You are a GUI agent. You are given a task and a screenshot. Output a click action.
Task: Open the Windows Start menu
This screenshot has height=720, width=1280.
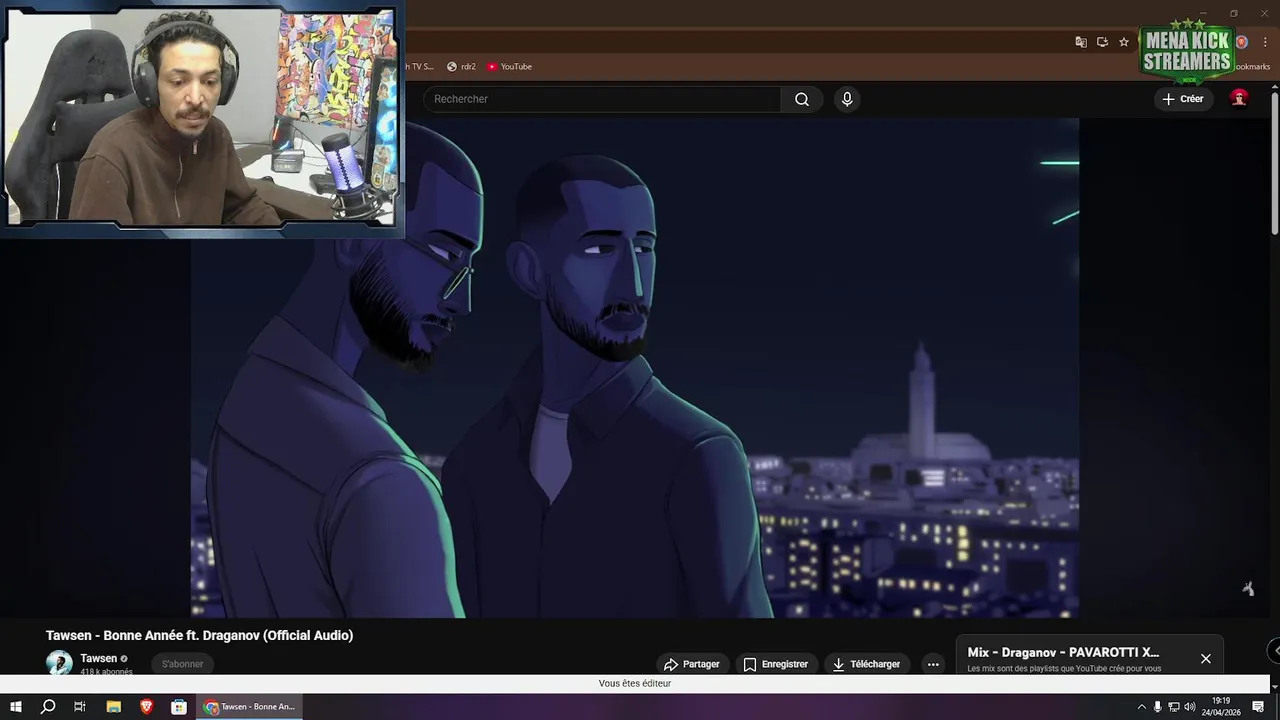click(15, 707)
